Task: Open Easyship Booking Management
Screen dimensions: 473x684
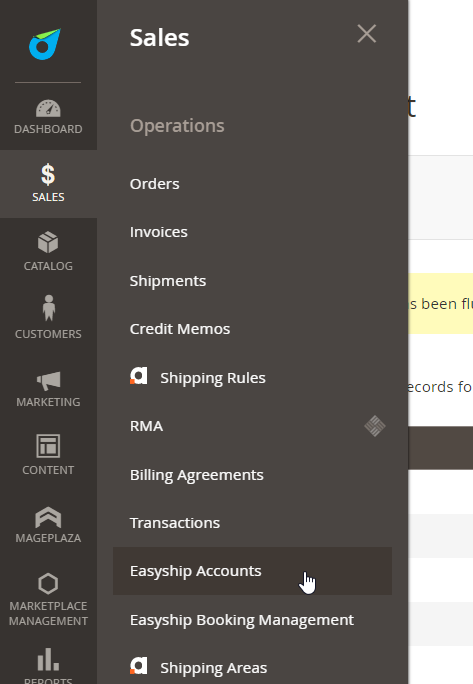Action: pos(242,620)
